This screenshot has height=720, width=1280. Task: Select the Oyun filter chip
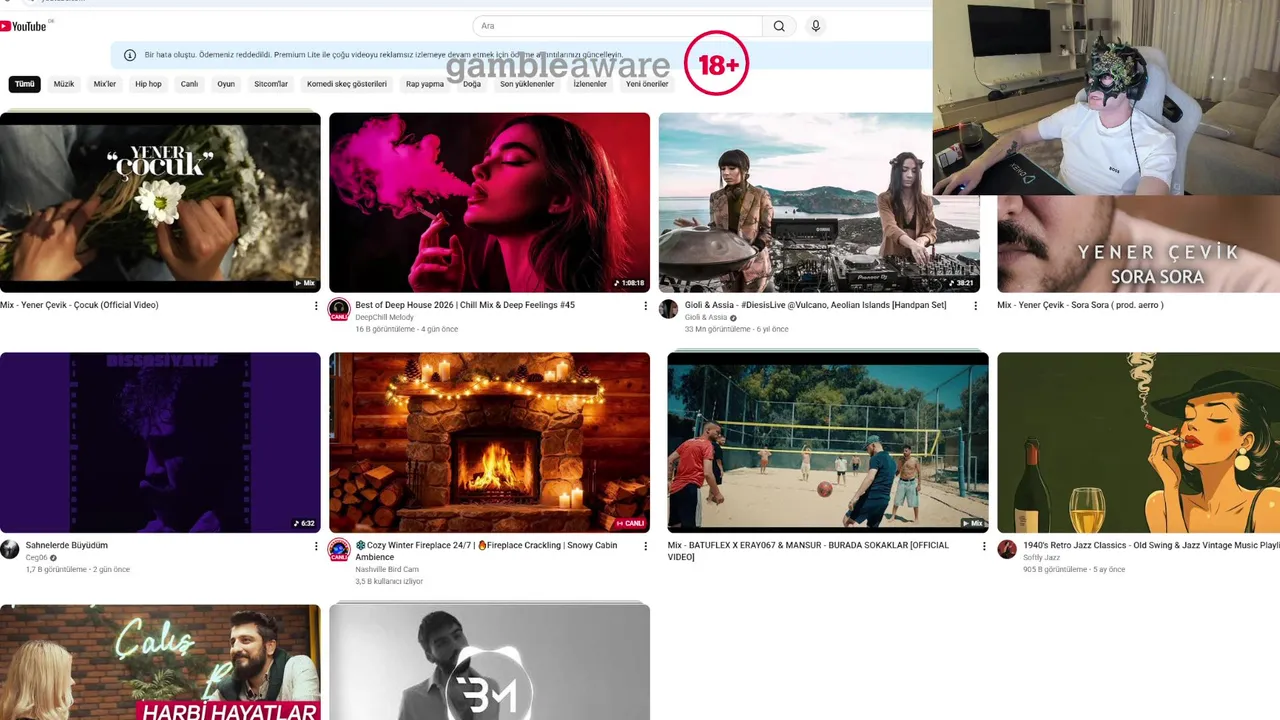pyautogui.click(x=226, y=84)
